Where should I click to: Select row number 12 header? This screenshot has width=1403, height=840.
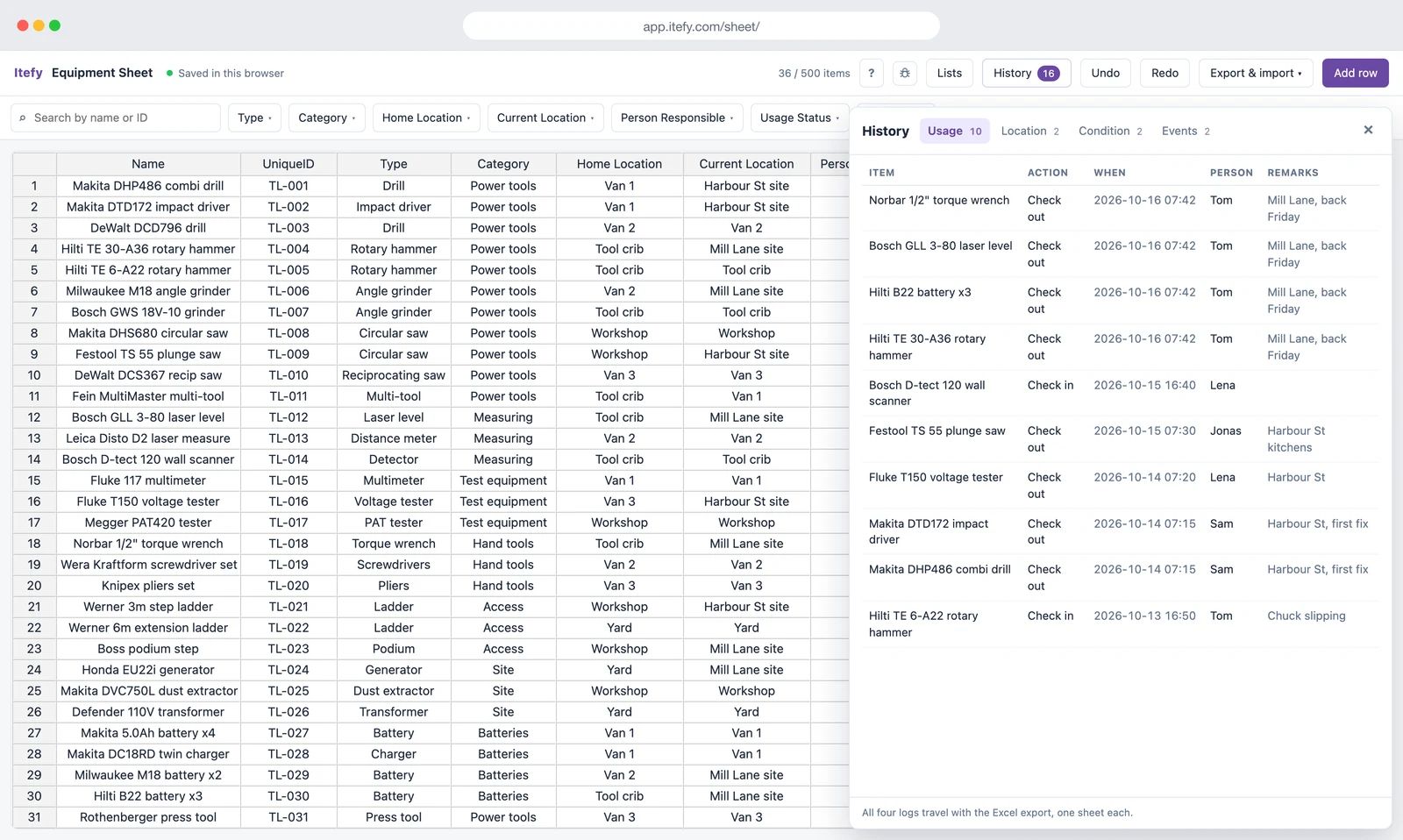[x=34, y=417]
